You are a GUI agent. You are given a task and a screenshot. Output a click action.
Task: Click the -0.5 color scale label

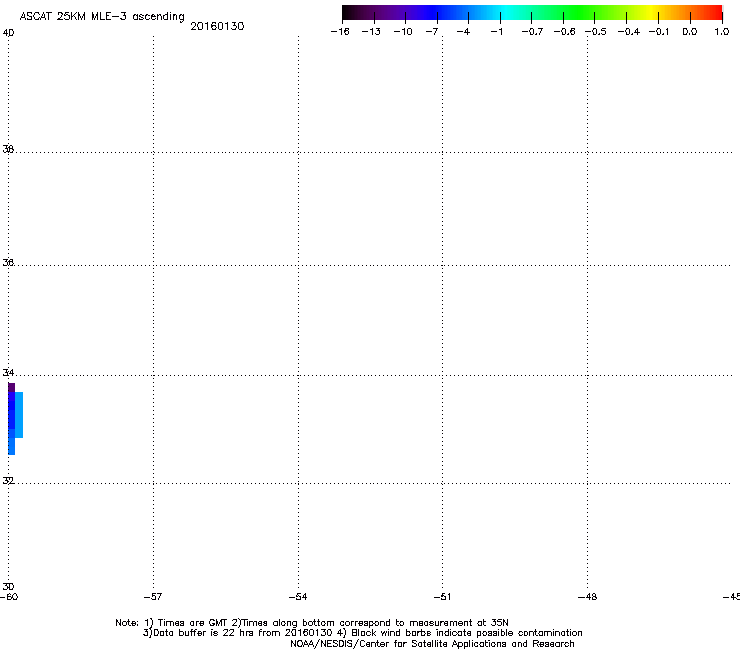596,32
